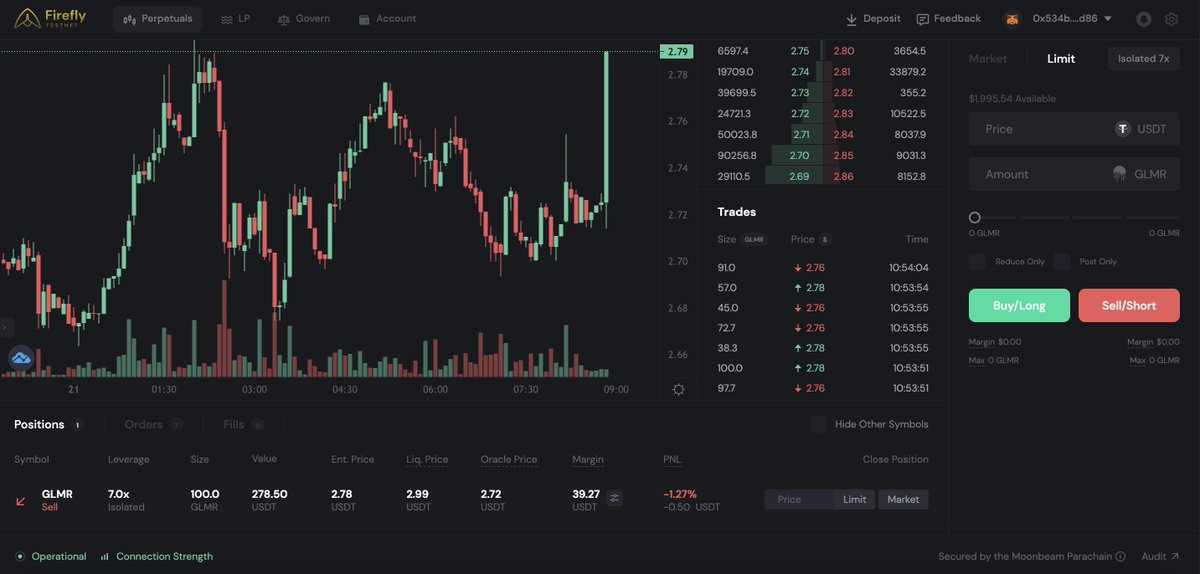The height and width of the screenshot is (574, 1200).
Task: Open settings with the gear icon
Action: point(1171,19)
